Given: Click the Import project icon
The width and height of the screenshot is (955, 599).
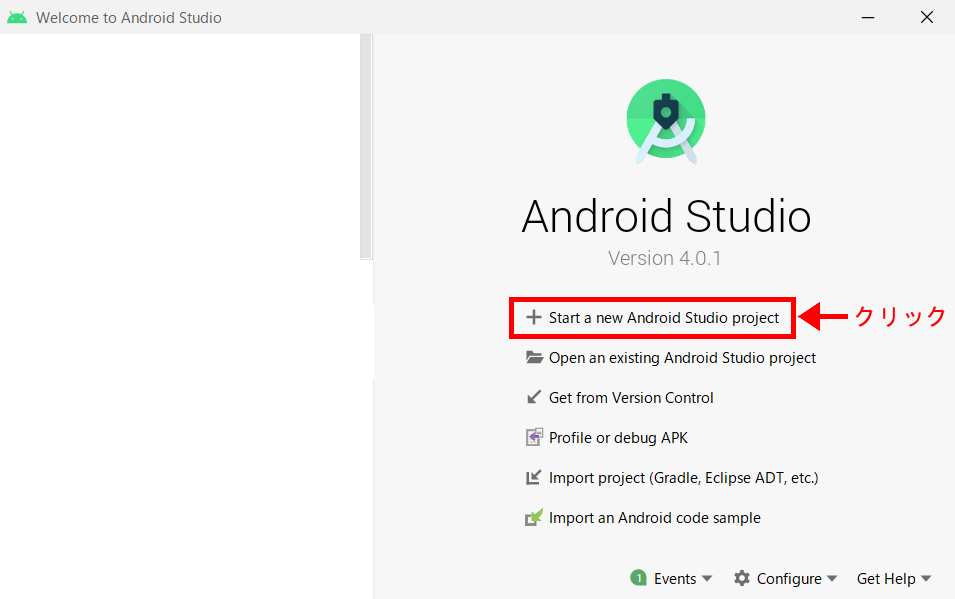Looking at the screenshot, I should 534,477.
